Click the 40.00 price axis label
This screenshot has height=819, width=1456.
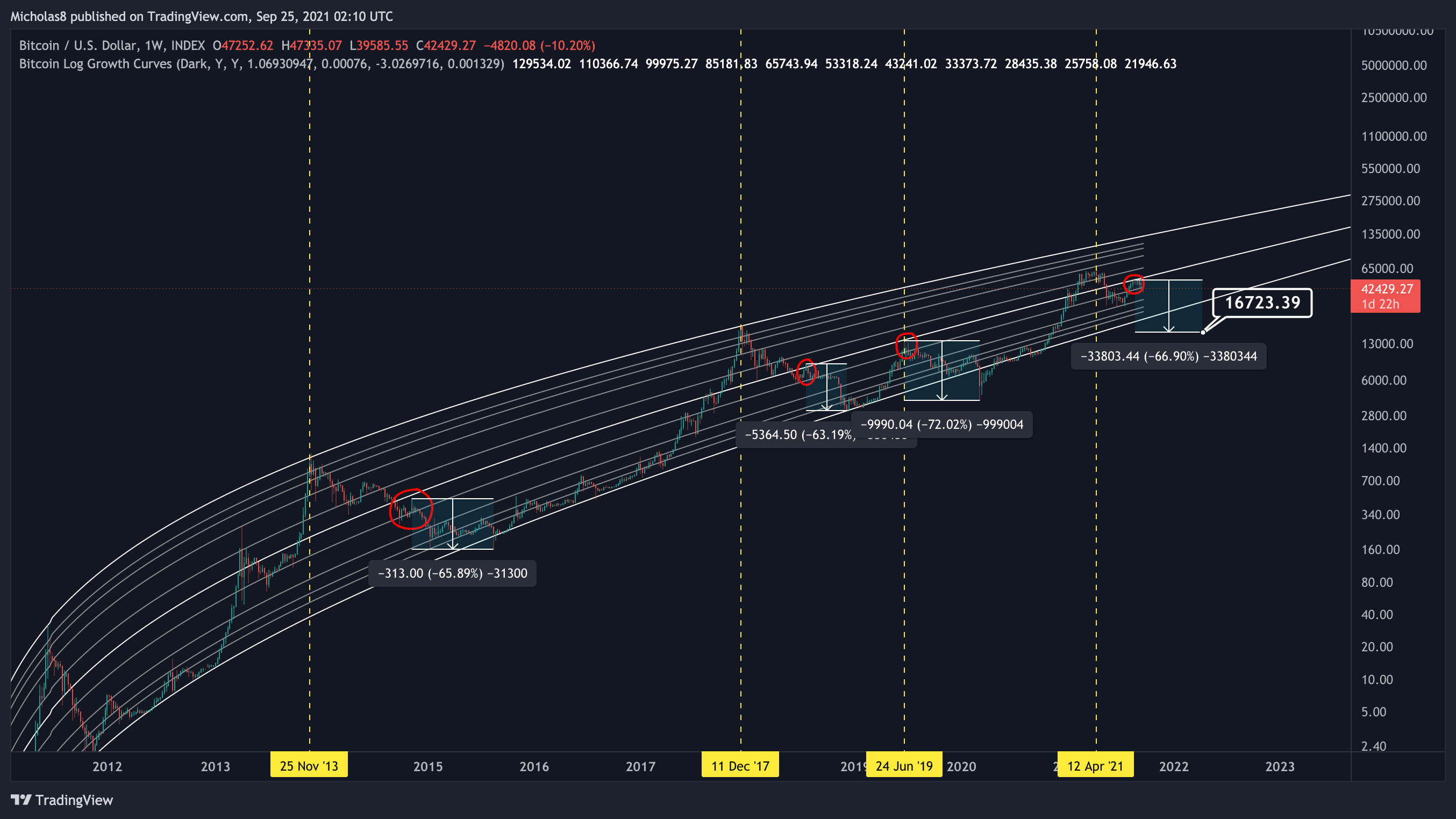[1377, 615]
